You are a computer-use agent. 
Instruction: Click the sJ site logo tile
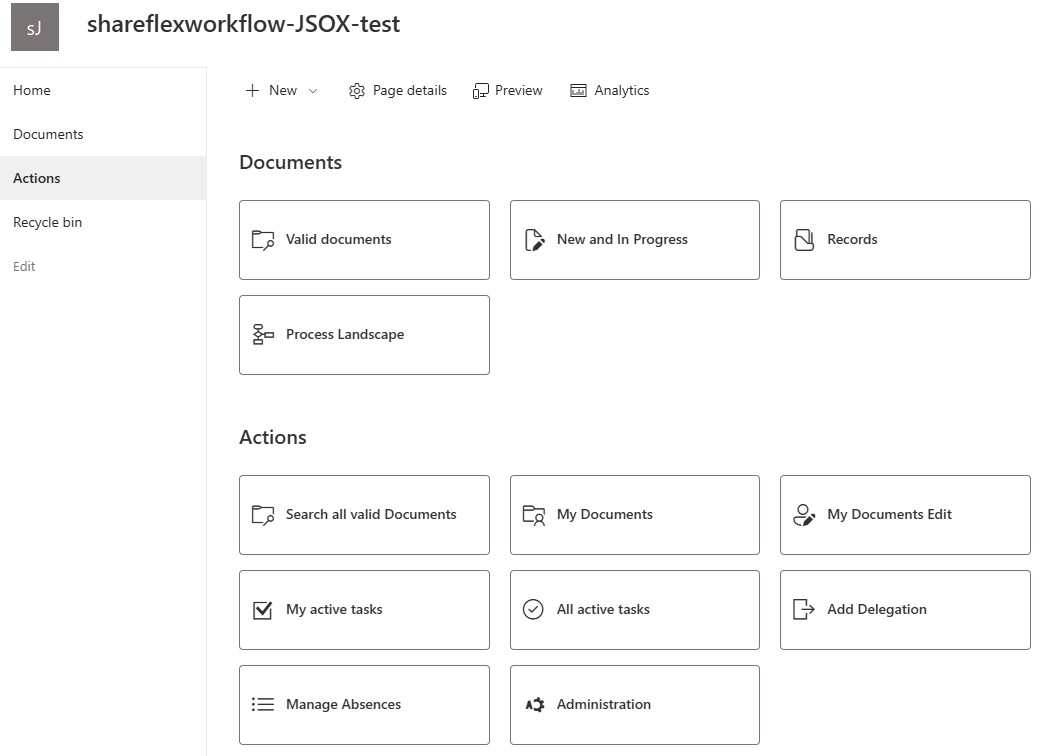(35, 27)
